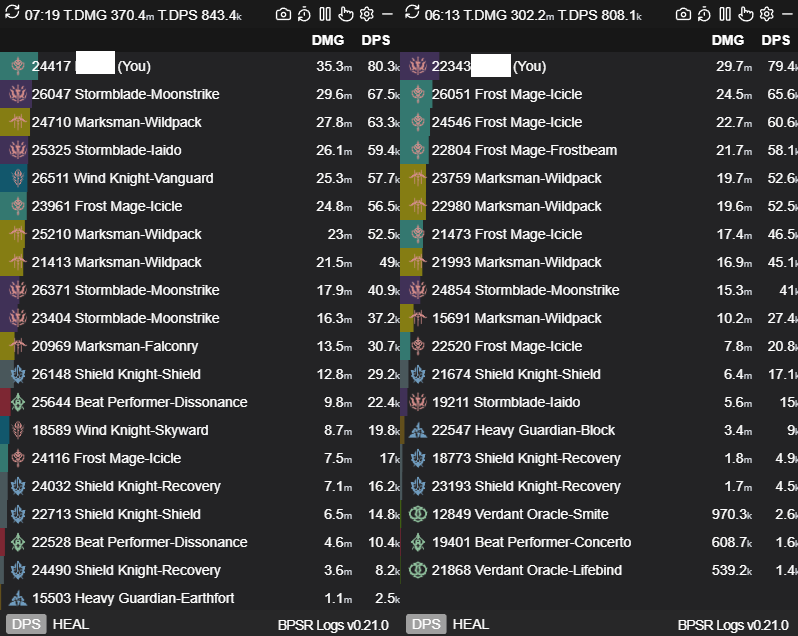
Task: Click left header 07:19 T.DMG 370.4m text
Action: point(89,15)
